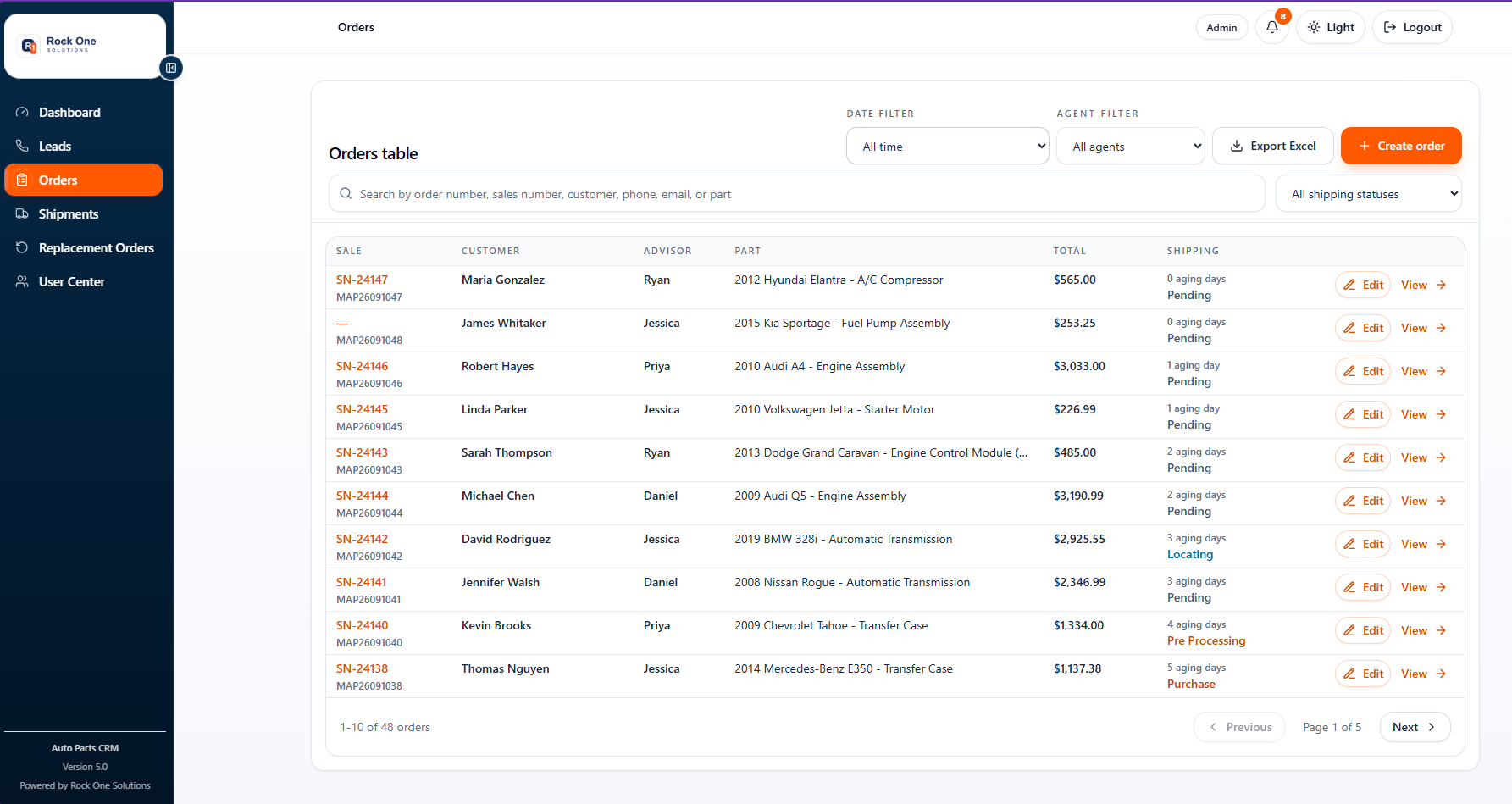Select Orders in the sidebar

83,180
